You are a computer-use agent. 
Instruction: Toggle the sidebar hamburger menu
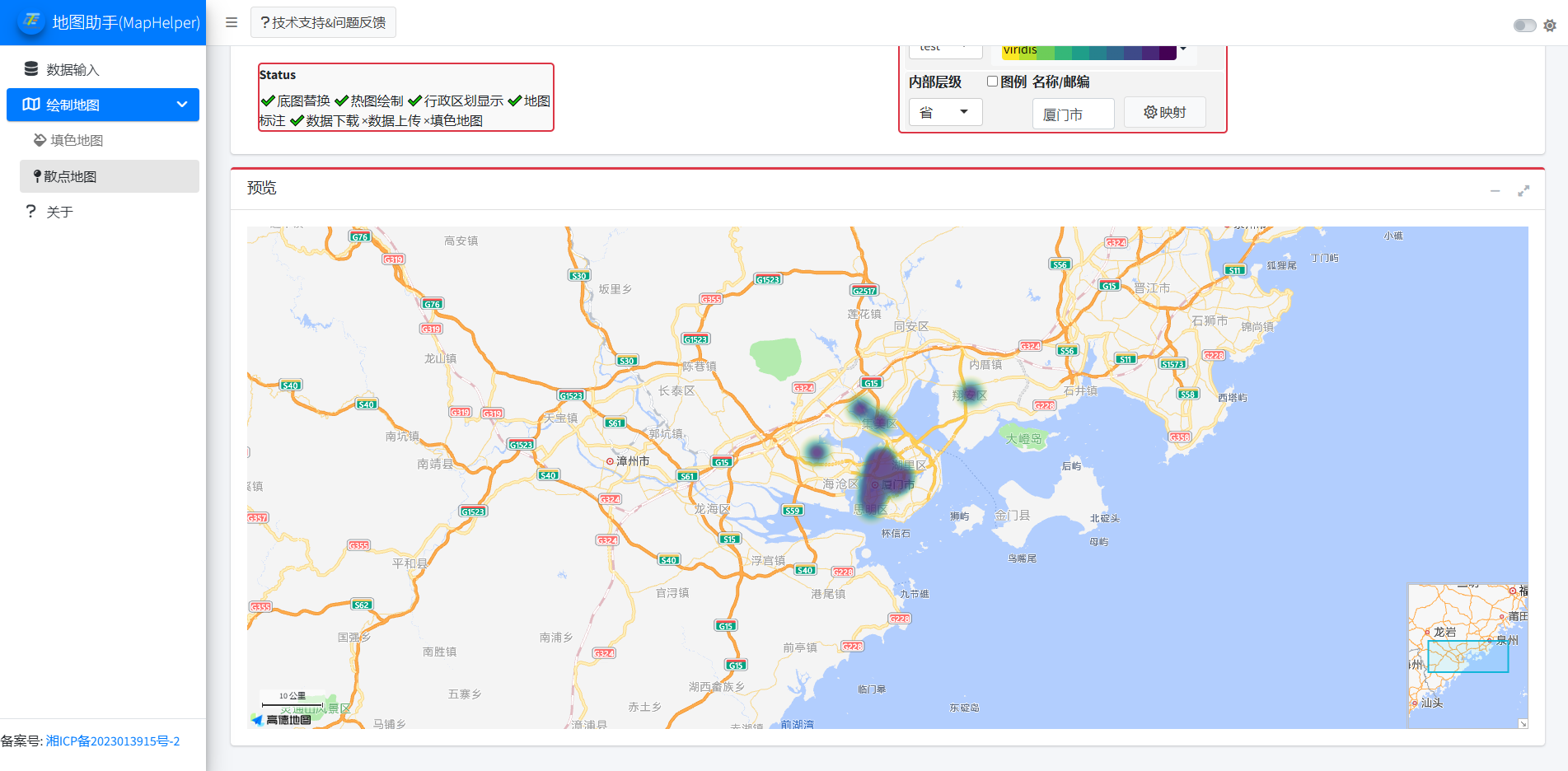[x=232, y=22]
